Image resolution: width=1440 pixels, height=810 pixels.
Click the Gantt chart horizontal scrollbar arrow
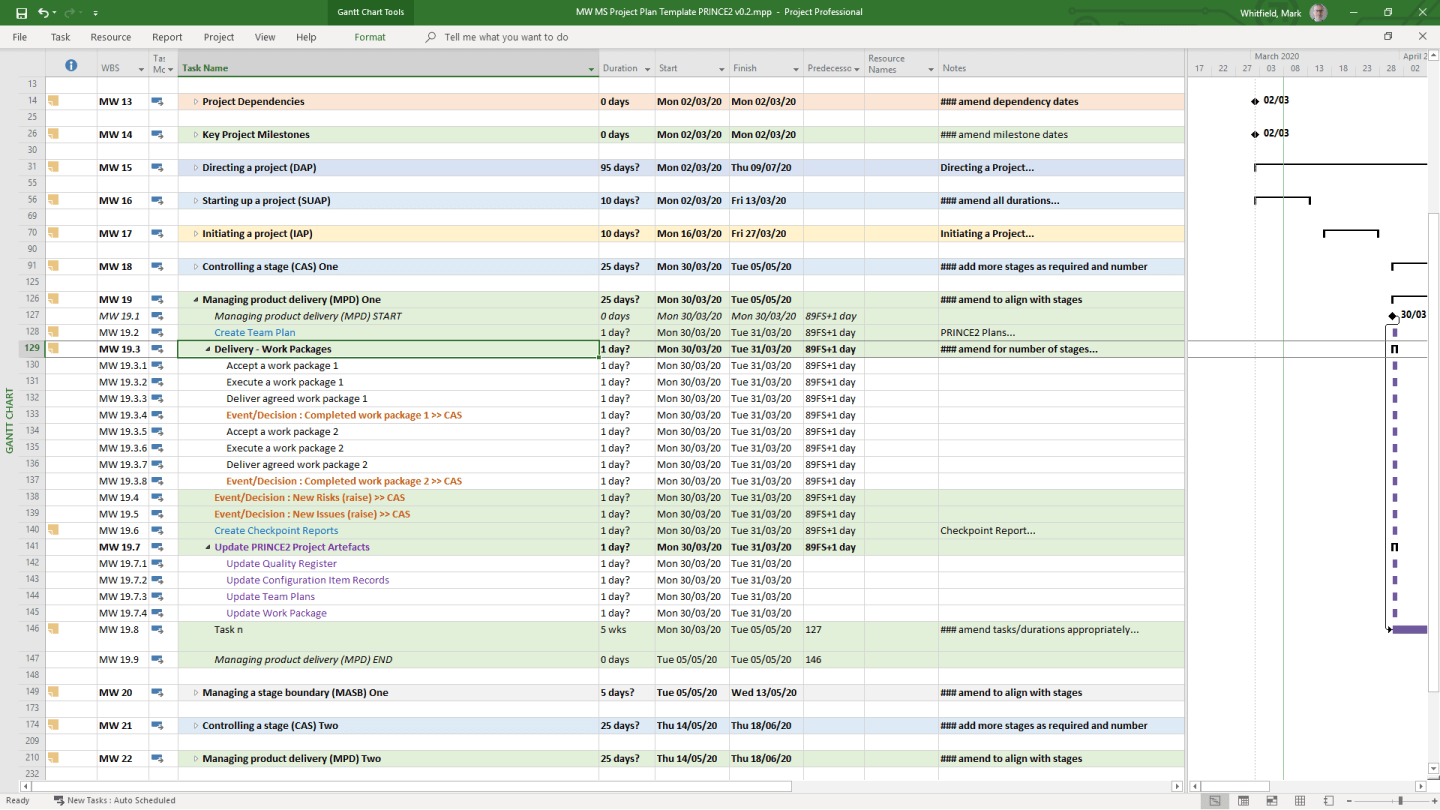1421,788
